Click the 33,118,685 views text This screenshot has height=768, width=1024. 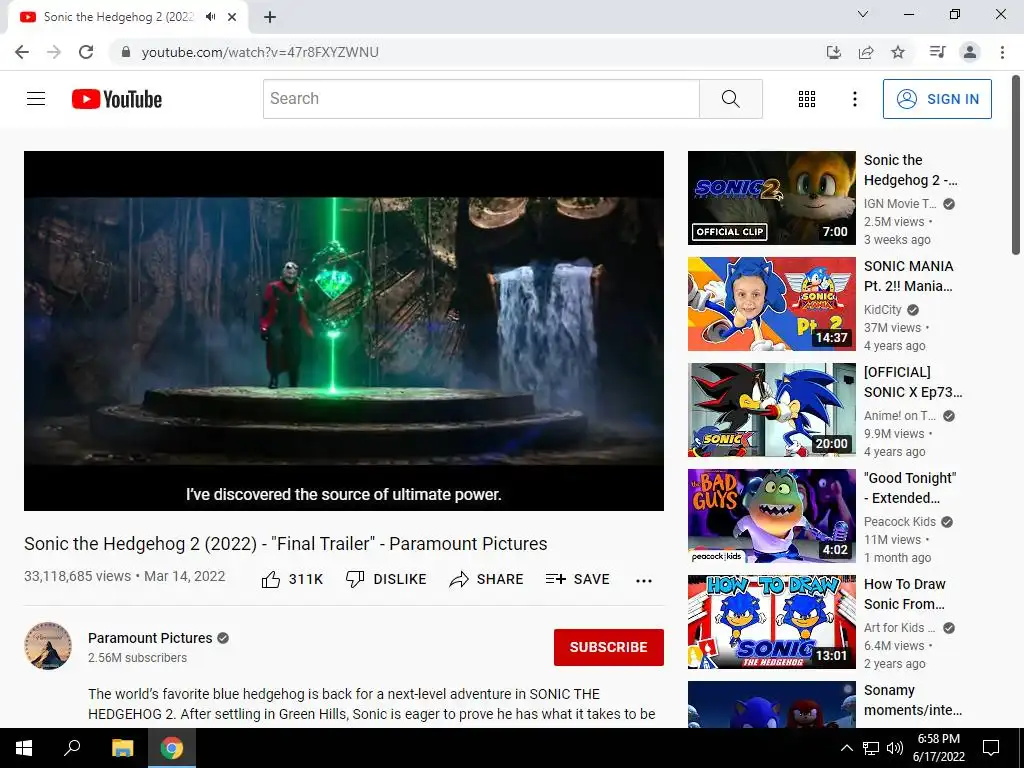pyautogui.click(x=78, y=576)
